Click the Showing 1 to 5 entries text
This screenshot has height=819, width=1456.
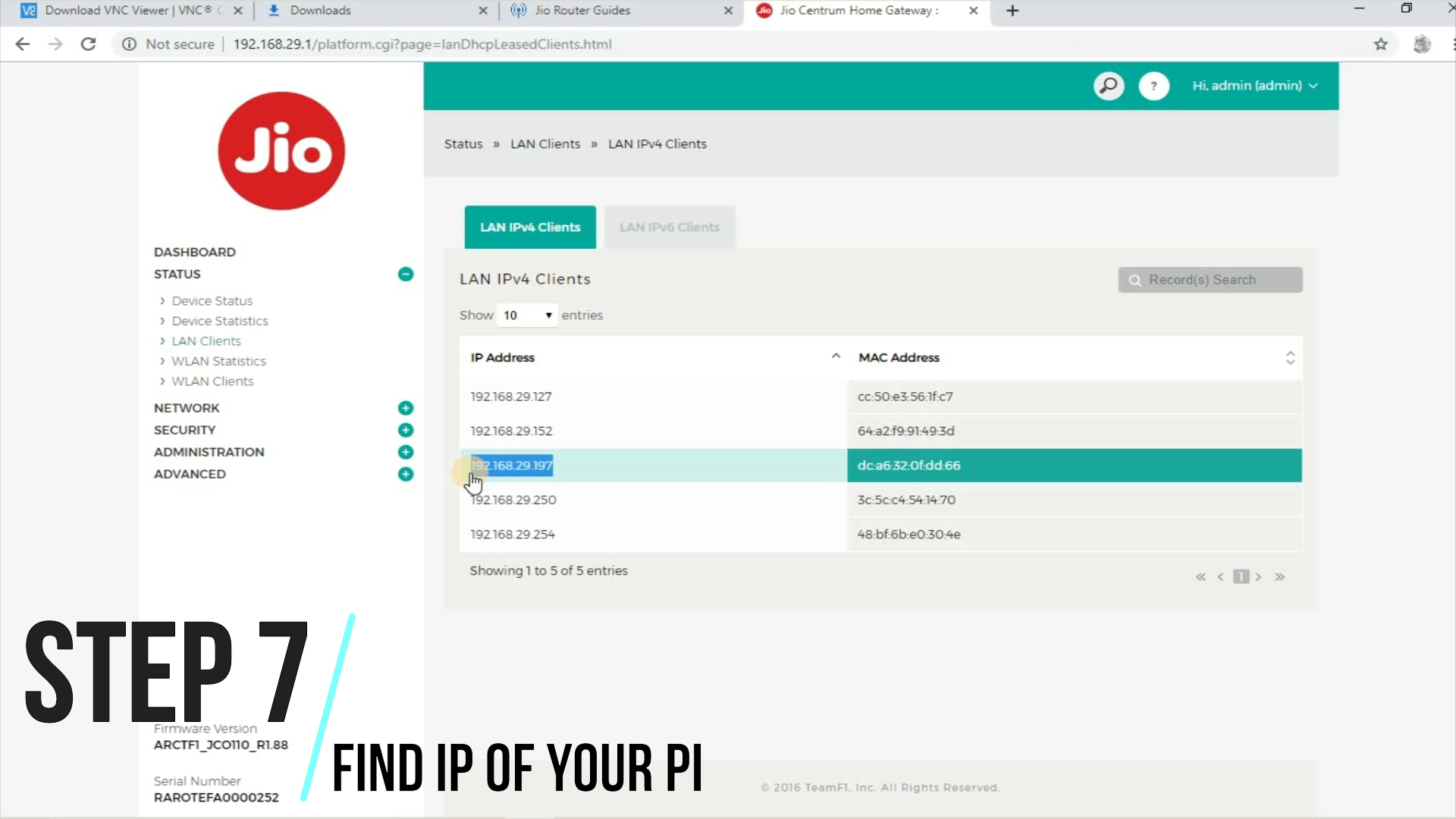click(x=548, y=571)
